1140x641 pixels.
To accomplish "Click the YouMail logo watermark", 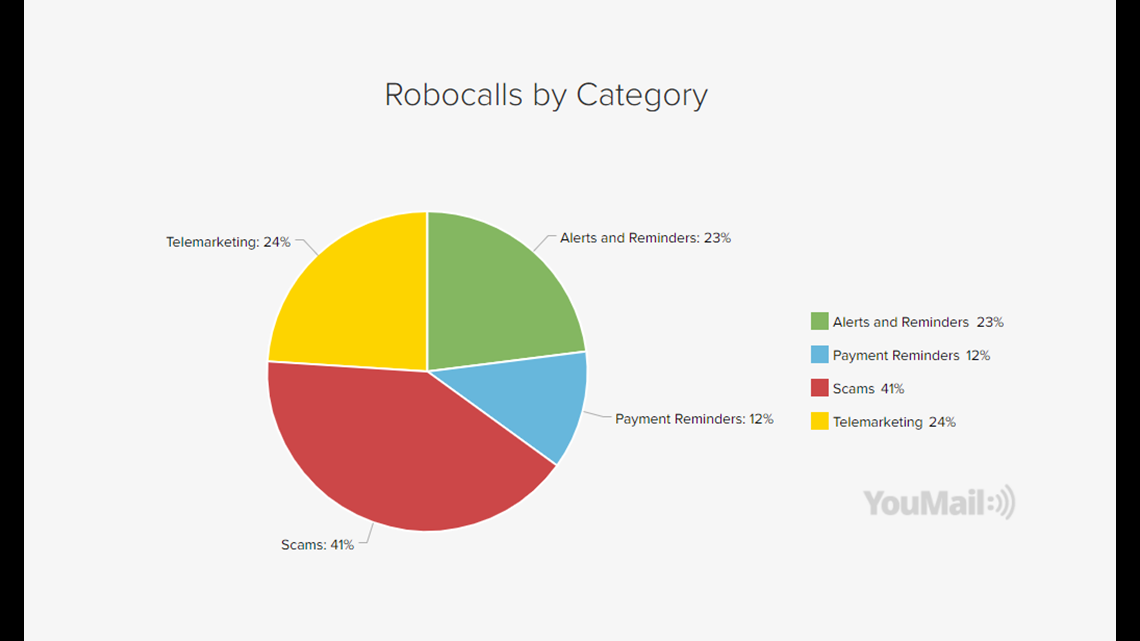I will click(939, 502).
